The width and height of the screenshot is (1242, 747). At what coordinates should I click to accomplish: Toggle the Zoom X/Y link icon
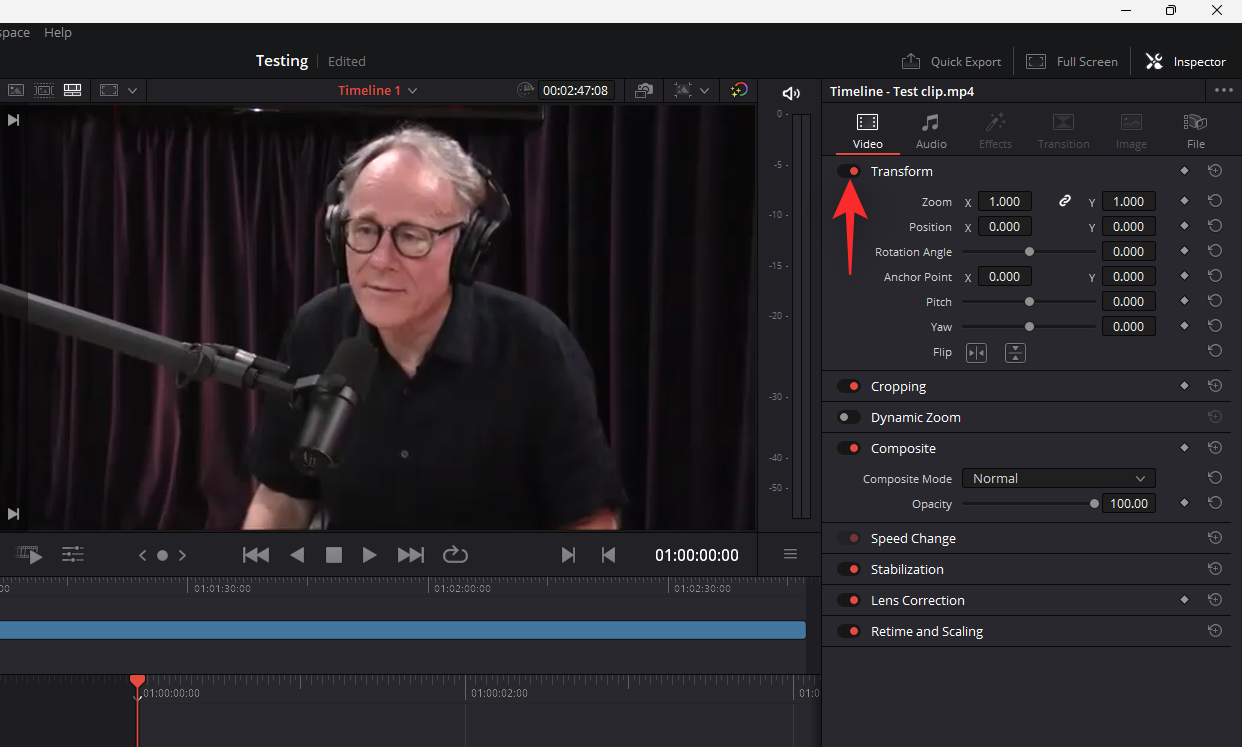coord(1065,201)
